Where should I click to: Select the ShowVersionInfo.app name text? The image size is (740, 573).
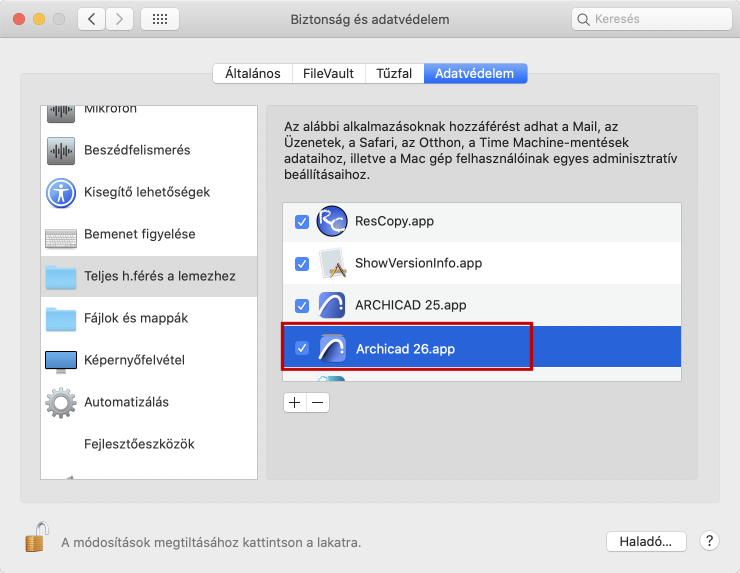coord(418,263)
